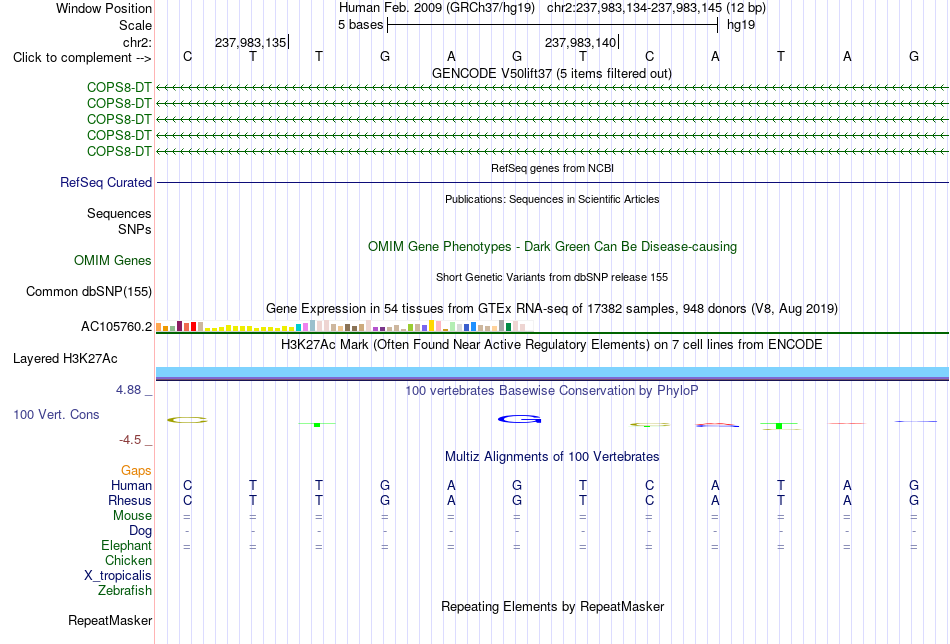Click the RepeatMasker track label
Viewport: 950px width, 644px height.
point(110,620)
